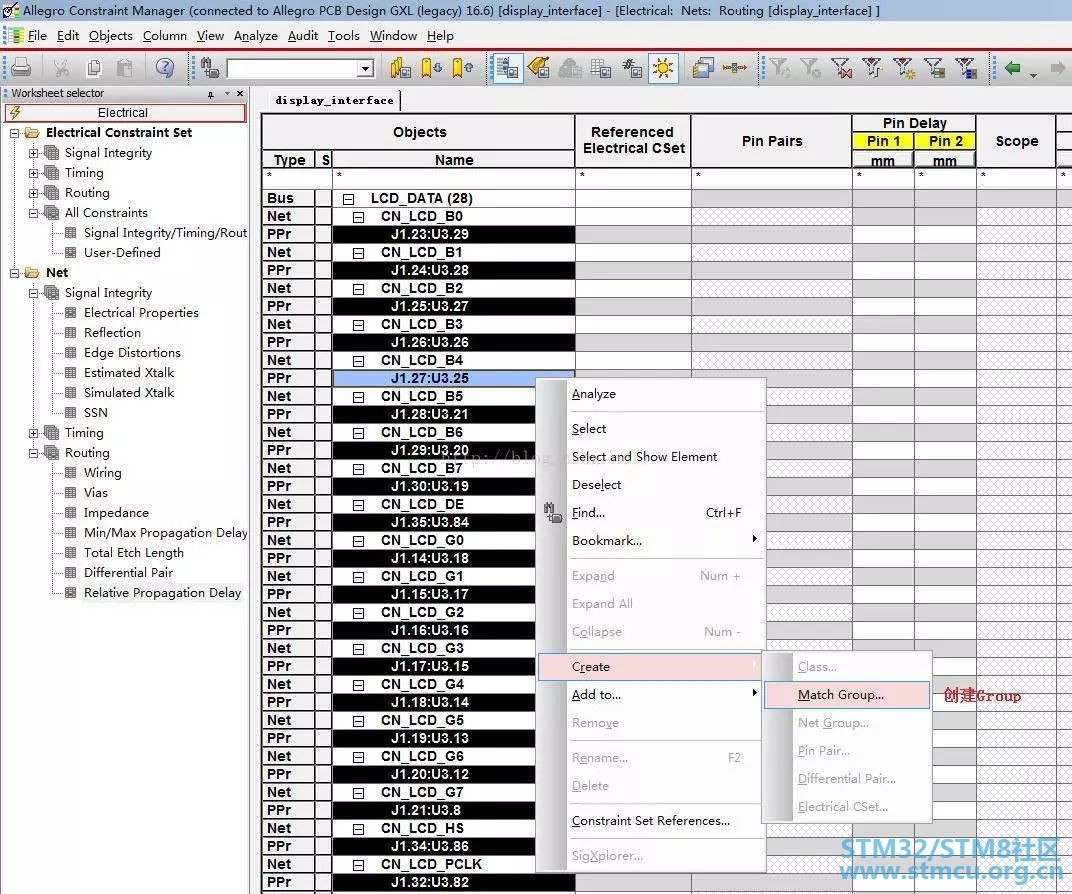Open the toolbar find combo box dropdown
The width and height of the screenshot is (1072, 894).
(366, 68)
